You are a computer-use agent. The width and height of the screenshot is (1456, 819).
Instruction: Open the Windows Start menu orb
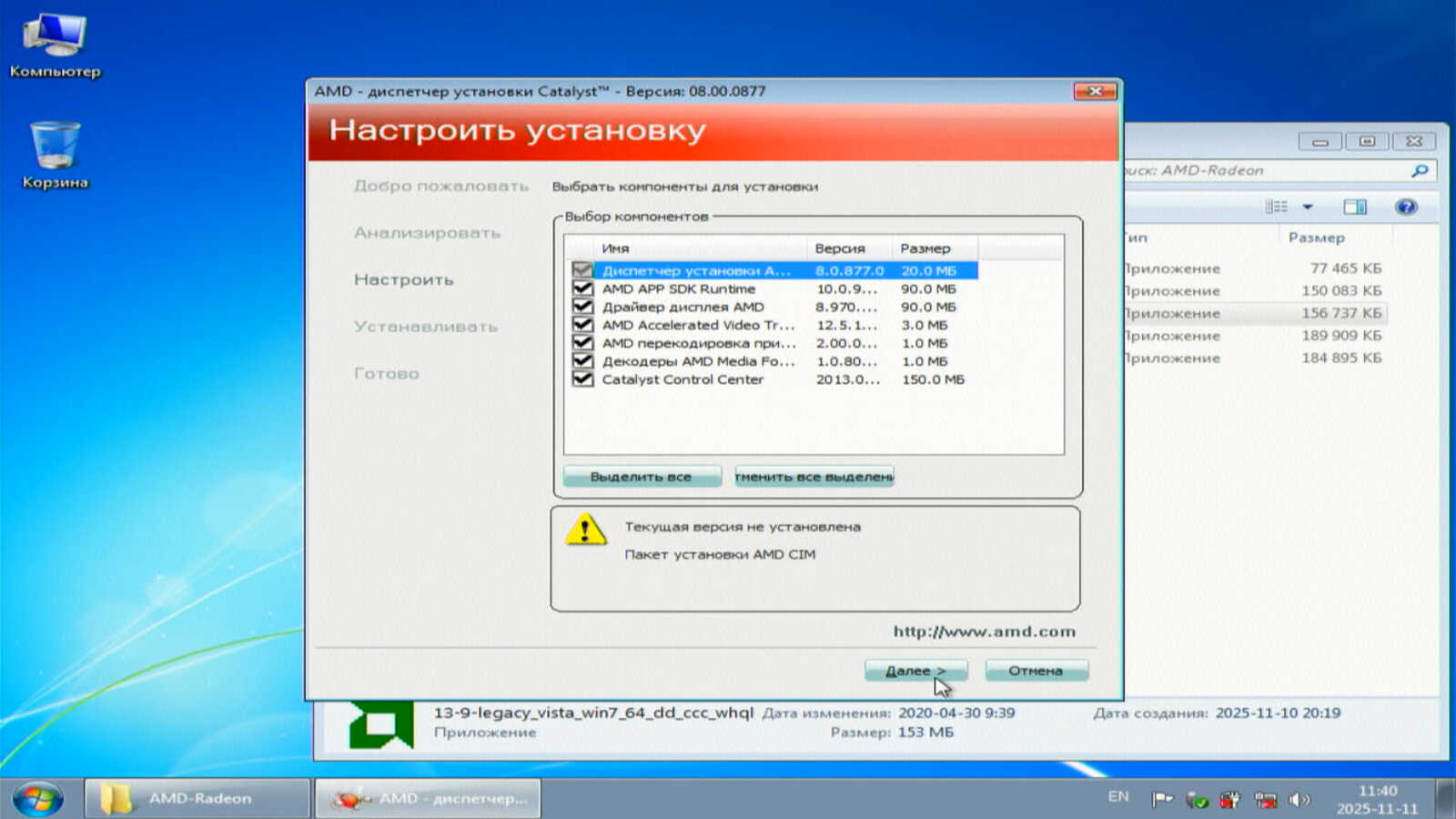[x=38, y=799]
